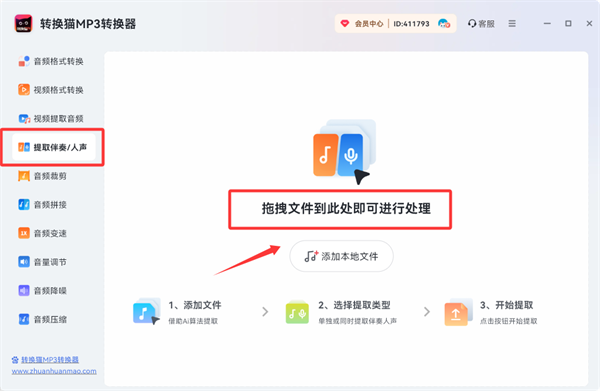Go to 音频降噪 text label

50,291
